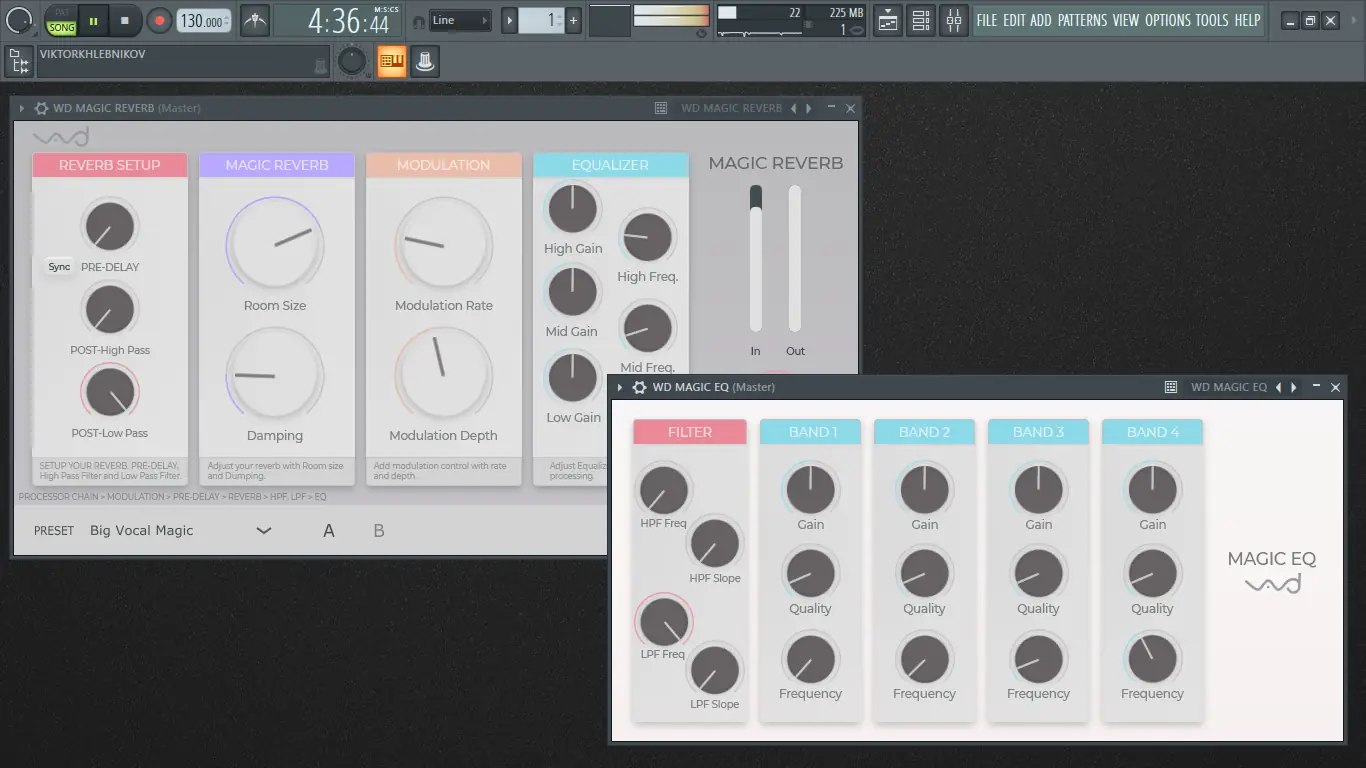Click the Room Size knob
This screenshot has width=1366, height=768.
pyautogui.click(x=275, y=244)
